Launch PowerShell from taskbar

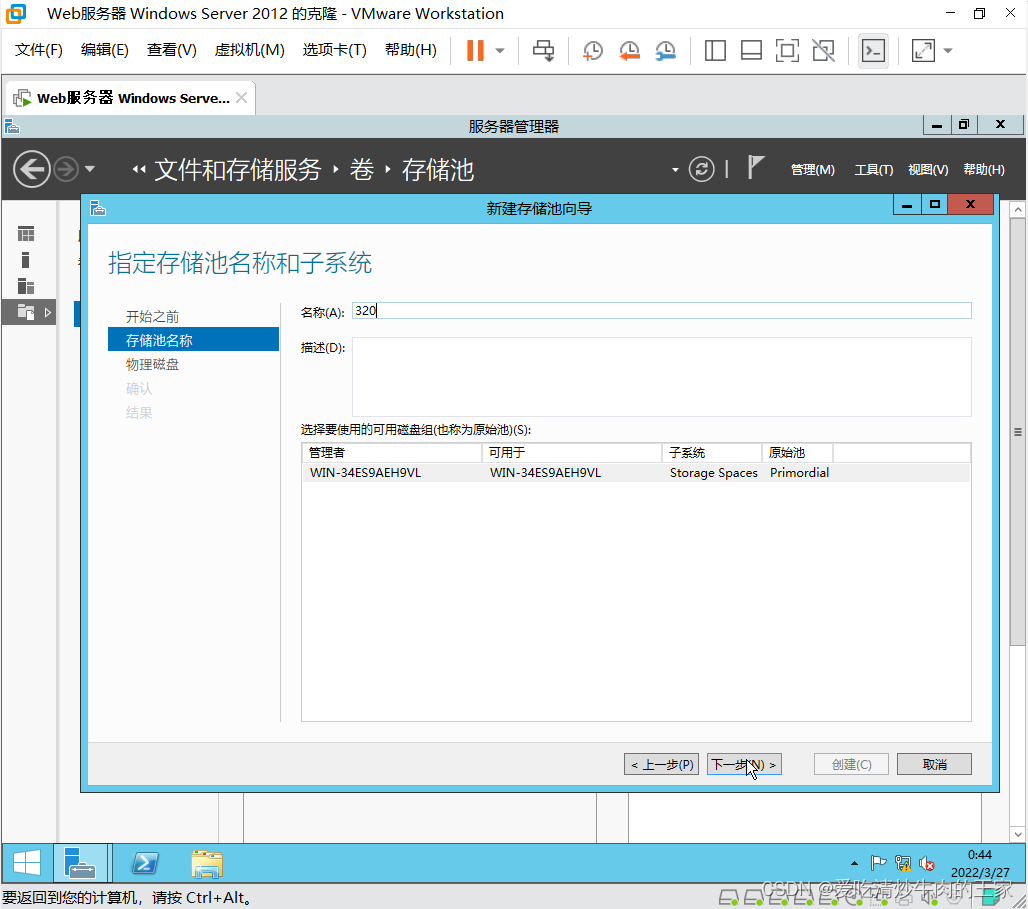point(145,863)
